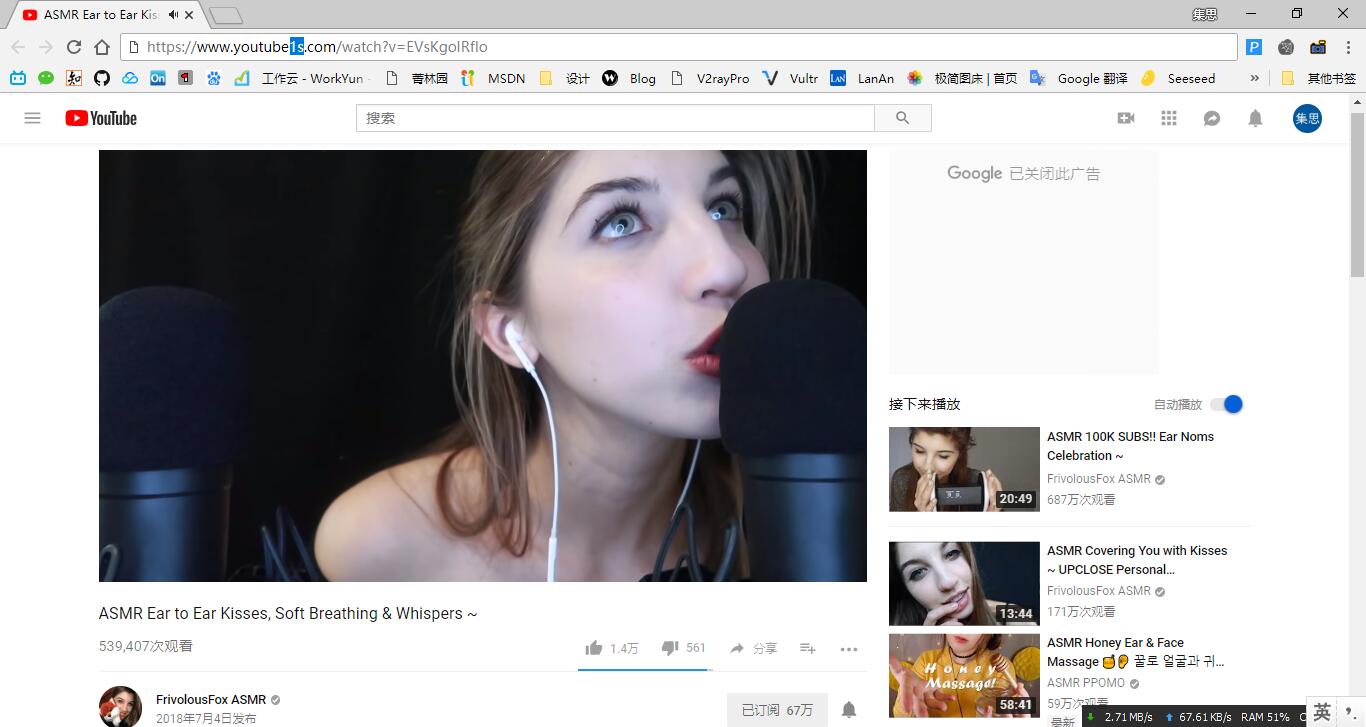Image resolution: width=1366 pixels, height=727 pixels.
Task: Open the blue P extension icon
Action: (x=1254, y=47)
